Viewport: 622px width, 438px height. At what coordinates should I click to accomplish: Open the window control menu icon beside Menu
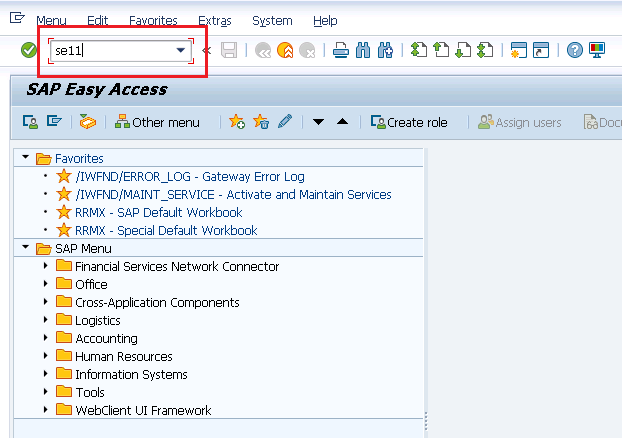17,18
